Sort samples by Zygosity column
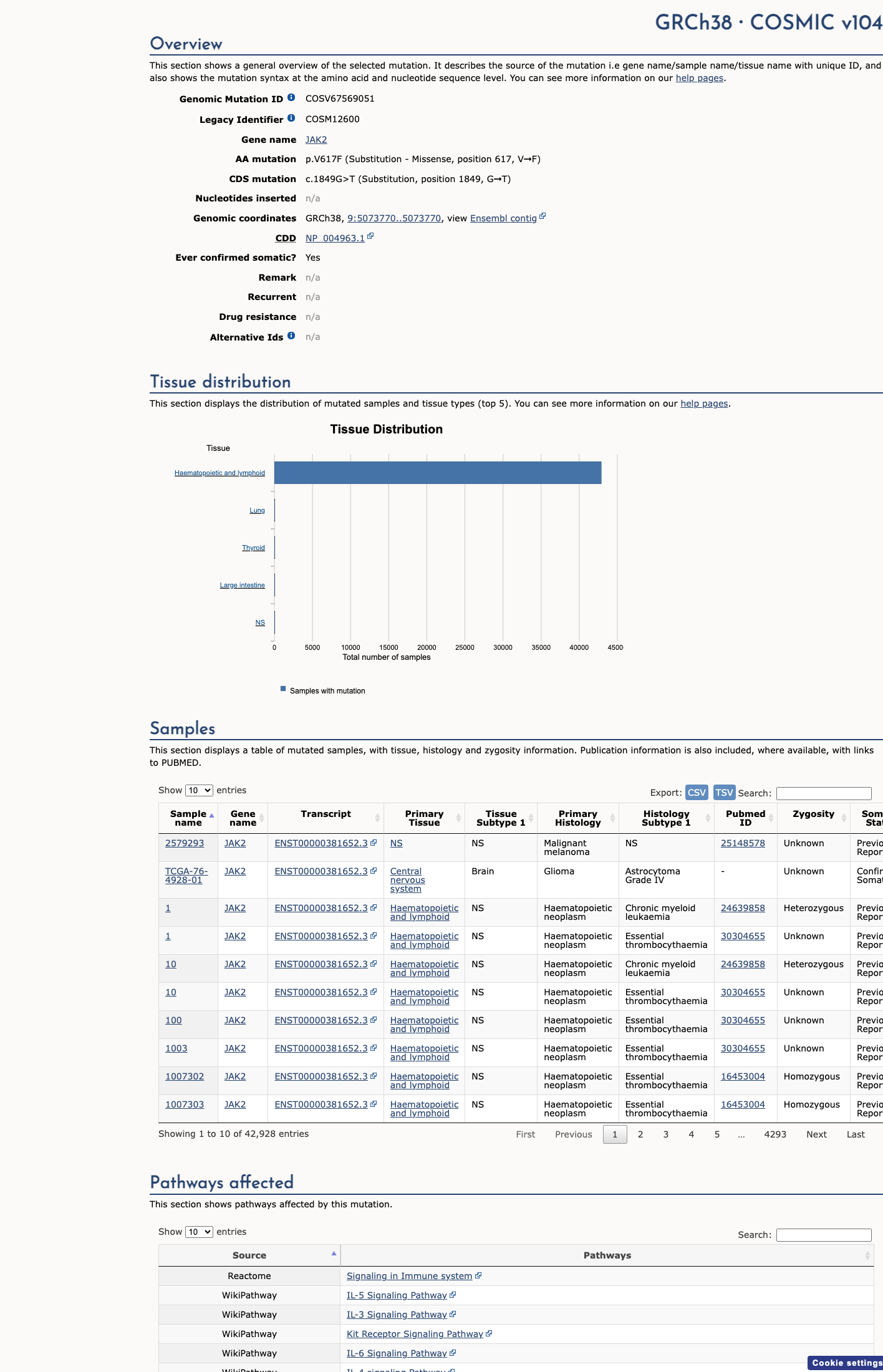The width and height of the screenshot is (883, 1372). tap(813, 818)
